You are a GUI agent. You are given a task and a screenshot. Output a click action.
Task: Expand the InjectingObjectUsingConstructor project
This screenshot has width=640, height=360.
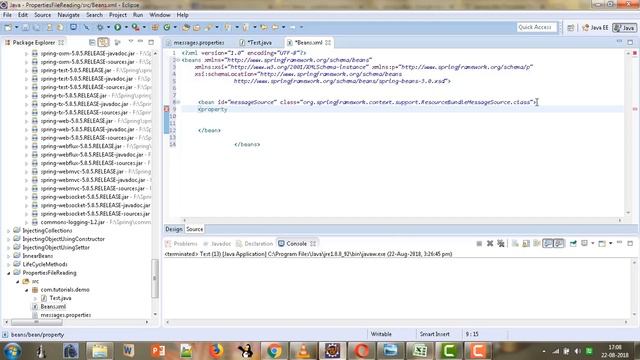[x=9, y=239]
